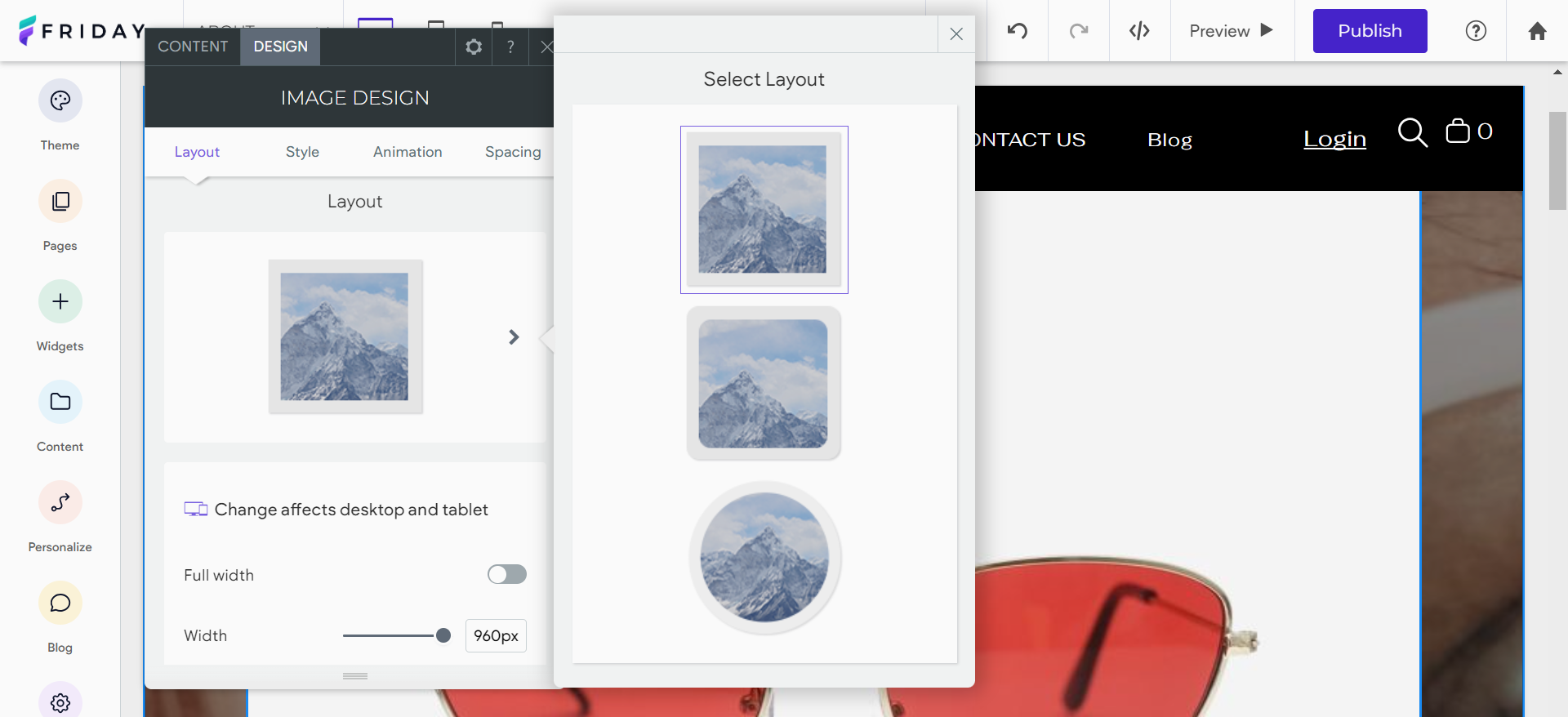Open the CONTENT tab of image panel
This screenshot has width=1568, height=717.
[x=193, y=47]
